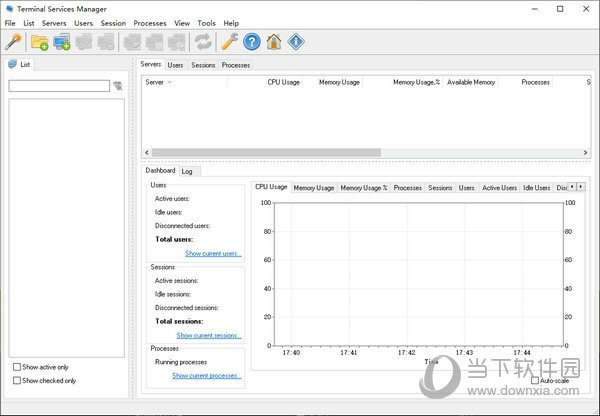Viewport: 600px width, 416px height.
Task: Click the server table right scroll arrow
Action: pos(585,152)
